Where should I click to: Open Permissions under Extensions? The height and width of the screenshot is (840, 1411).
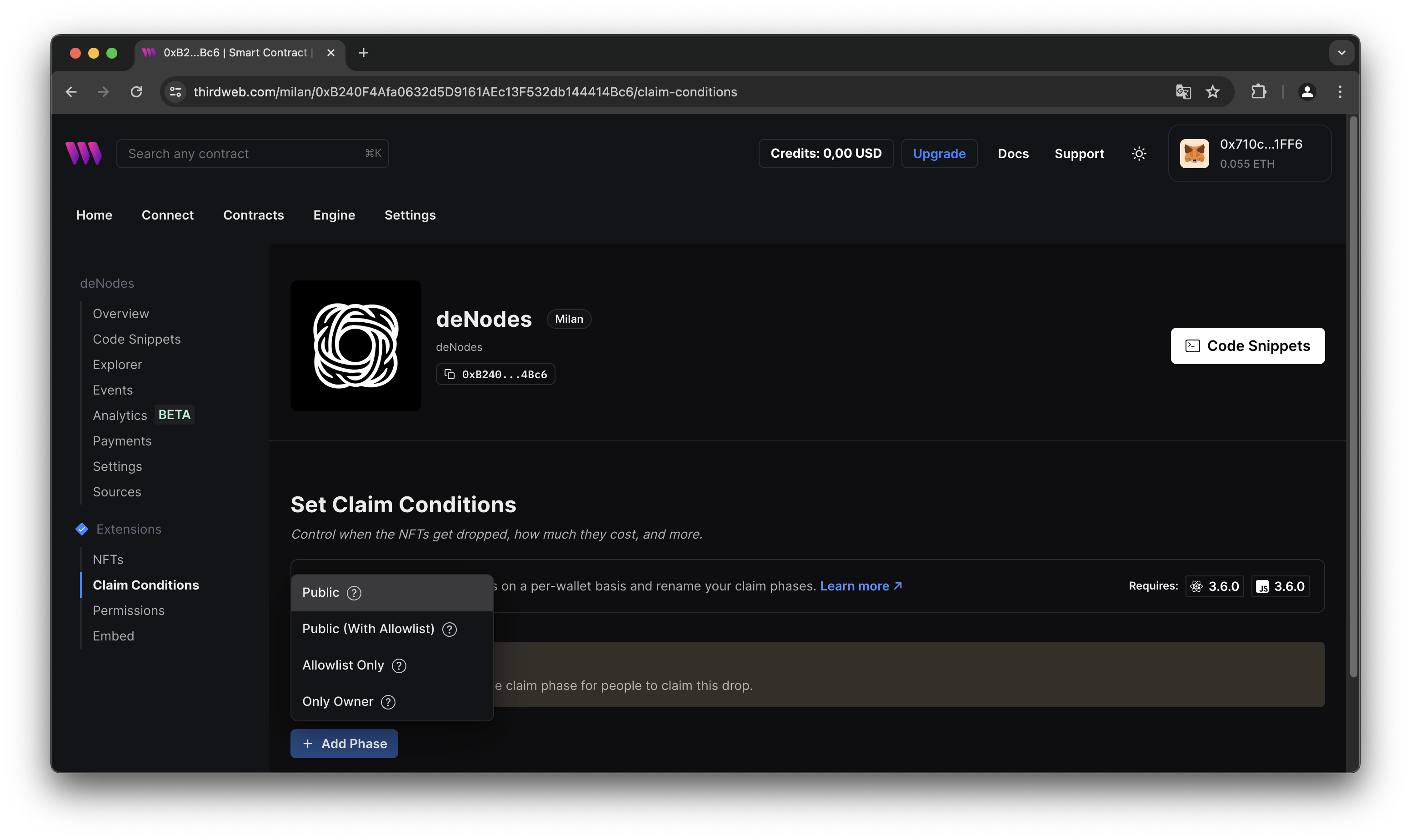(x=129, y=611)
